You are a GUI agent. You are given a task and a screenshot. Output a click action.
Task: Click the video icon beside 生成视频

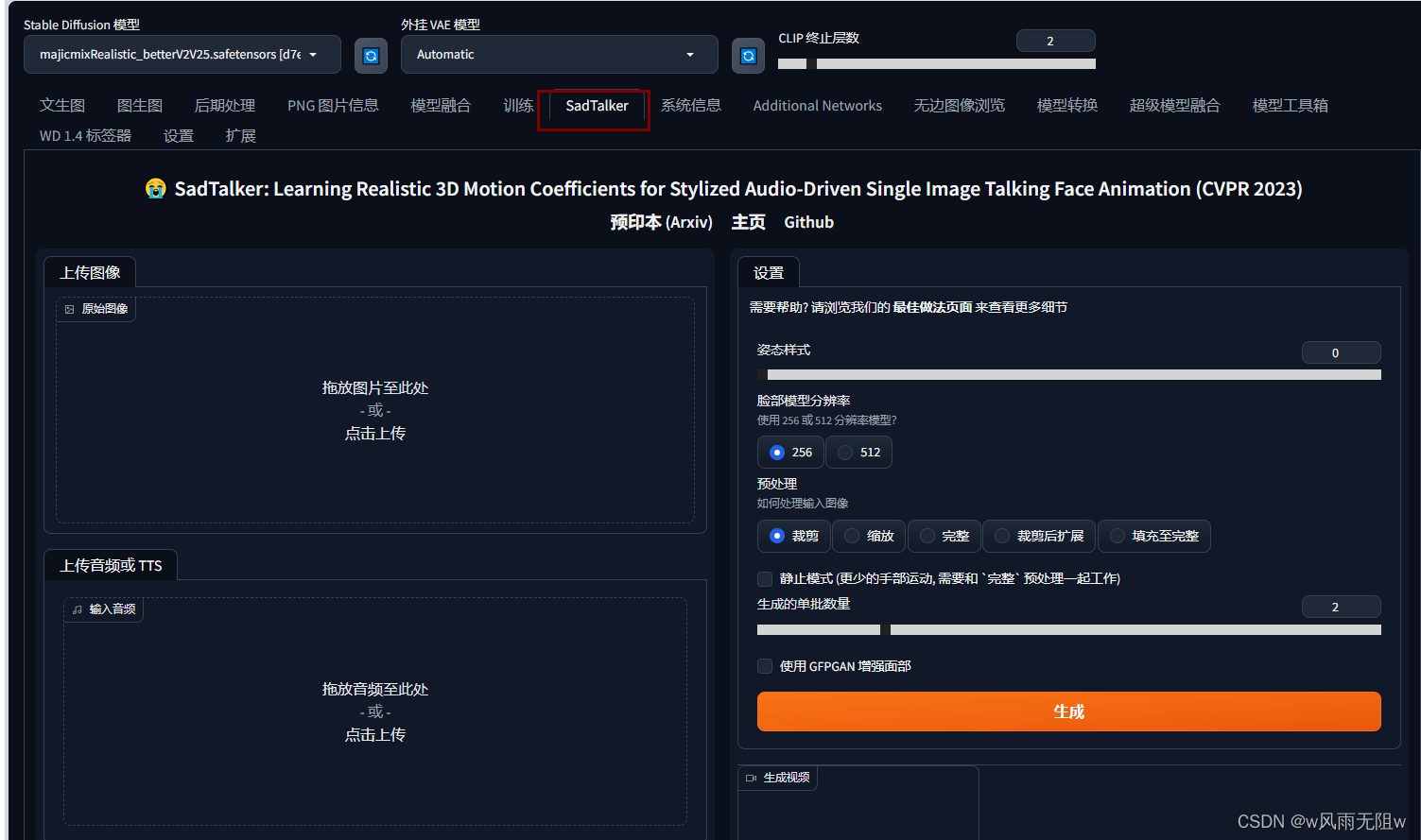pyautogui.click(x=752, y=778)
